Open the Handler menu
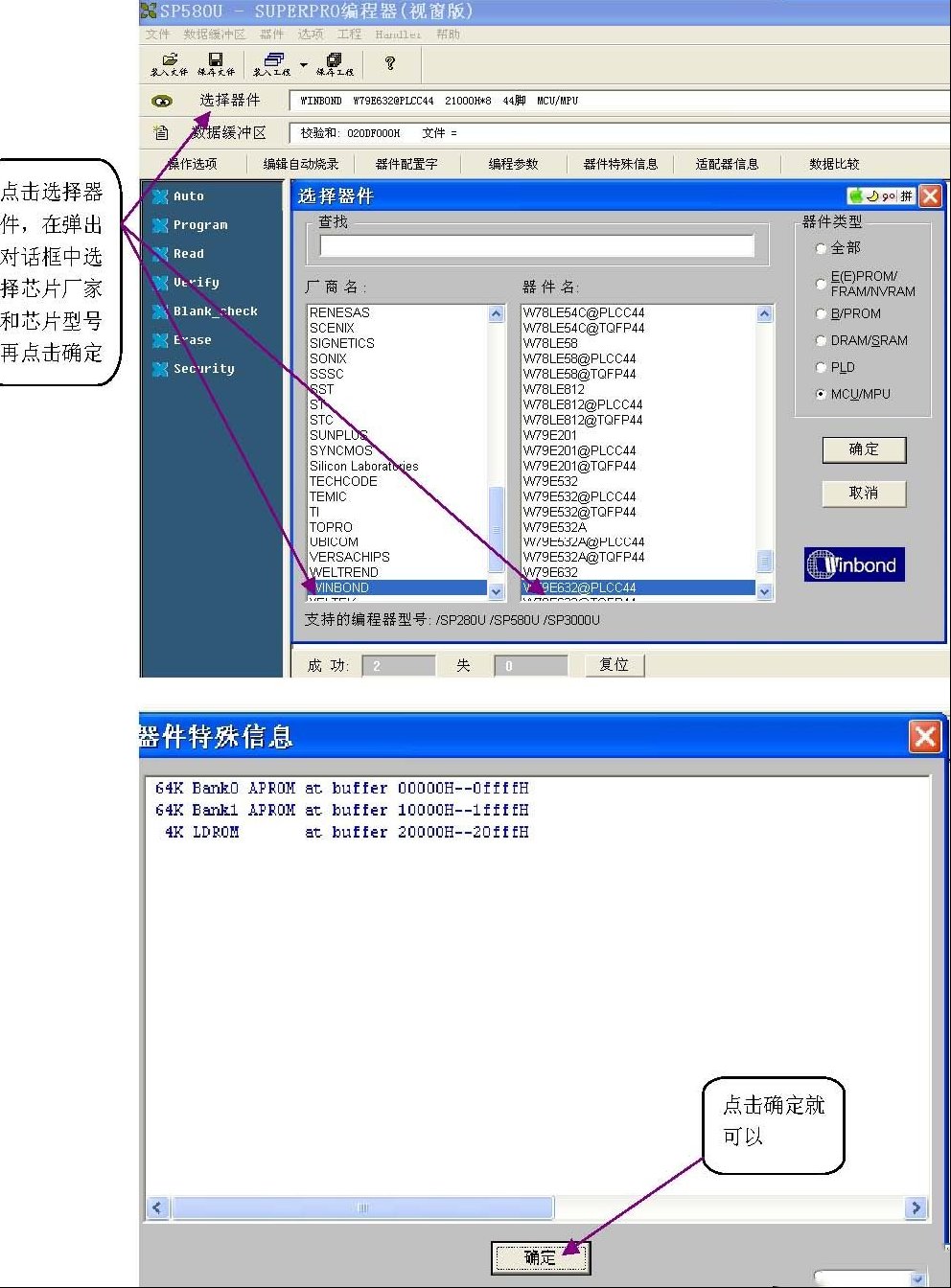951x1288 pixels. coord(398,34)
